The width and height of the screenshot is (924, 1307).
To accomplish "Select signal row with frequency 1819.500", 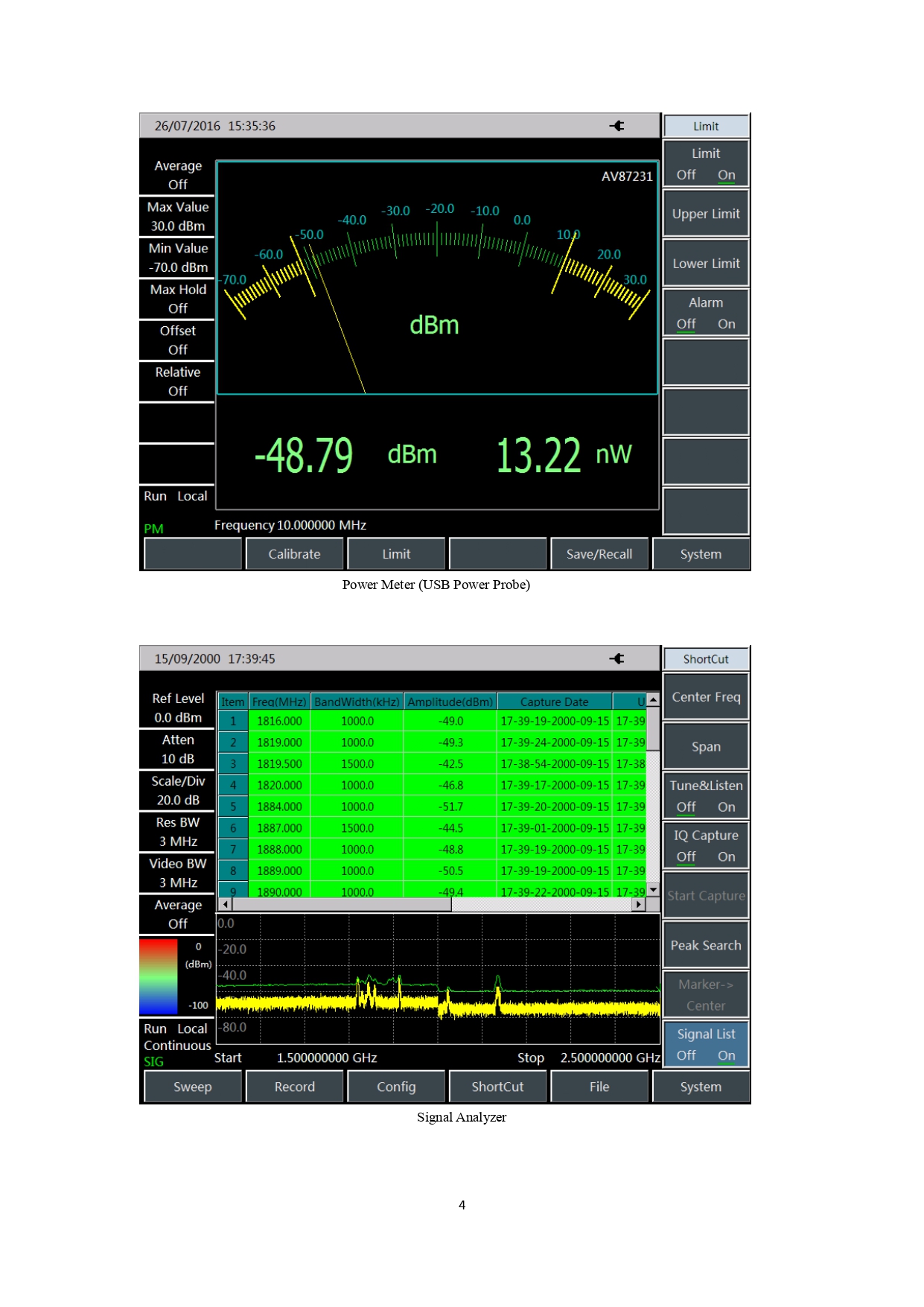I will point(432,764).
